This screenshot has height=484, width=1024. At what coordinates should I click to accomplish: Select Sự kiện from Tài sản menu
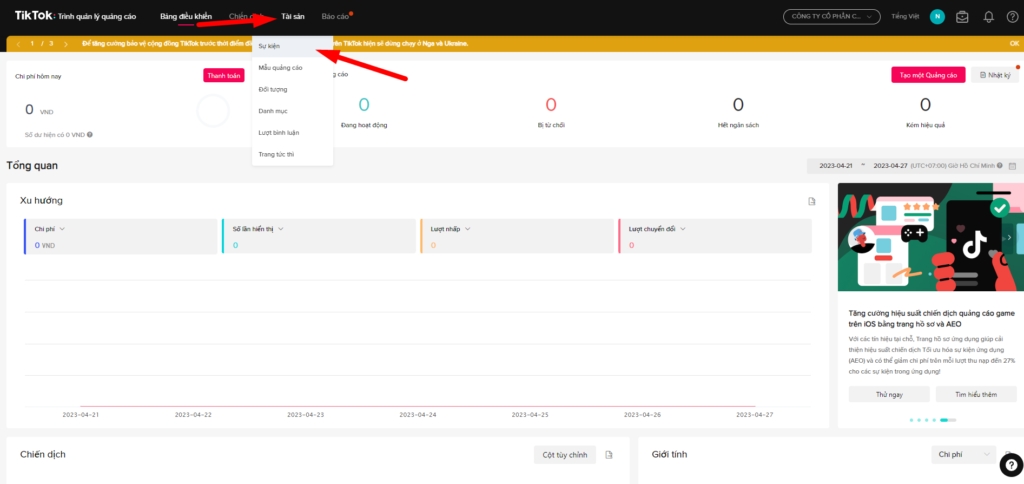pyautogui.click(x=269, y=46)
